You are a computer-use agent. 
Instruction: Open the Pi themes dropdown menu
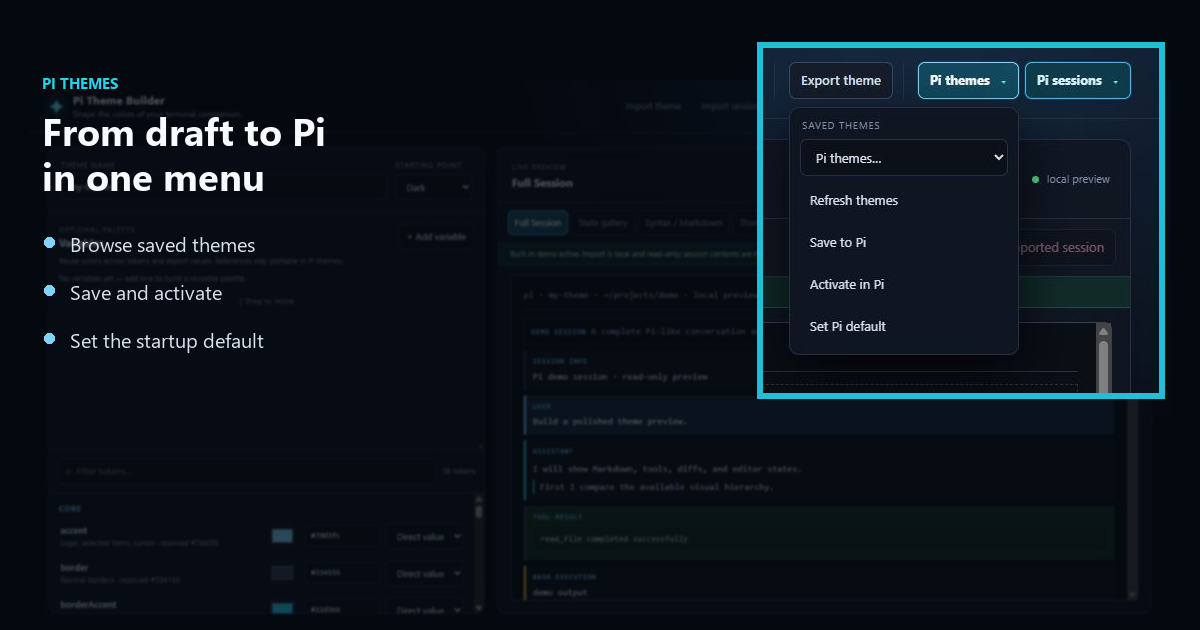coord(968,81)
